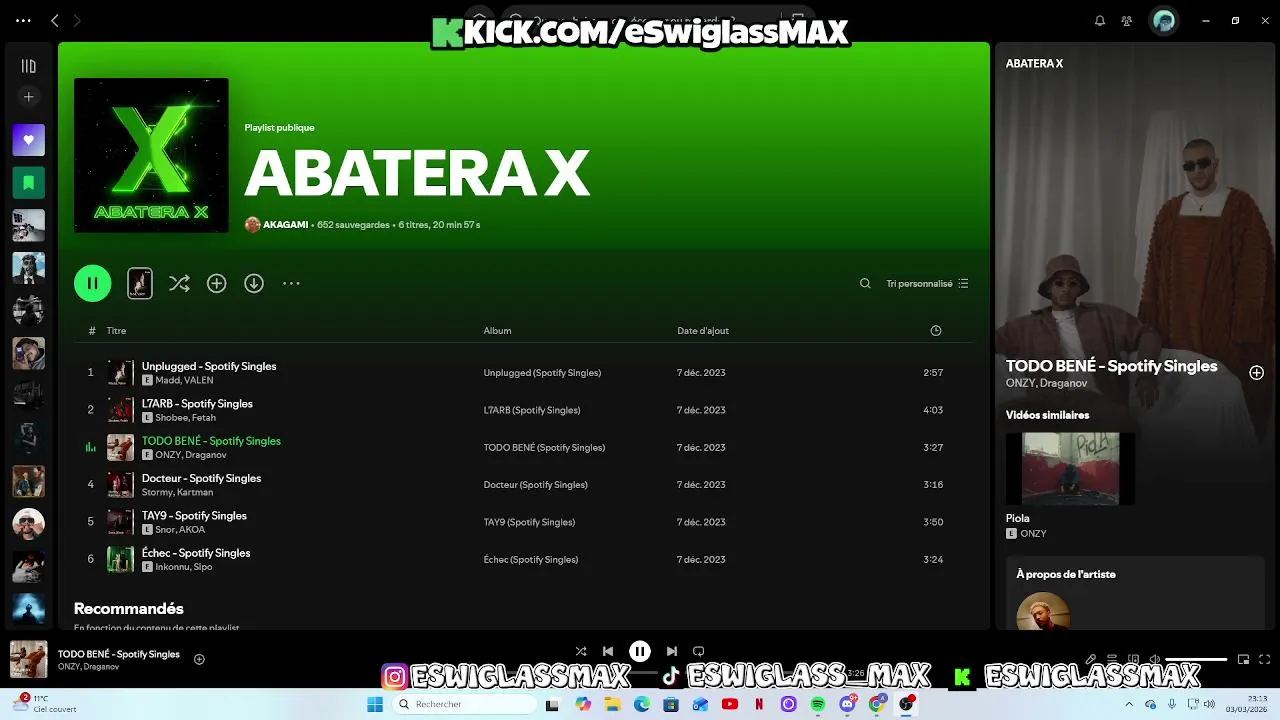The width and height of the screenshot is (1280, 720).
Task: Open the three-dots app menu at top left
Action: [23, 20]
